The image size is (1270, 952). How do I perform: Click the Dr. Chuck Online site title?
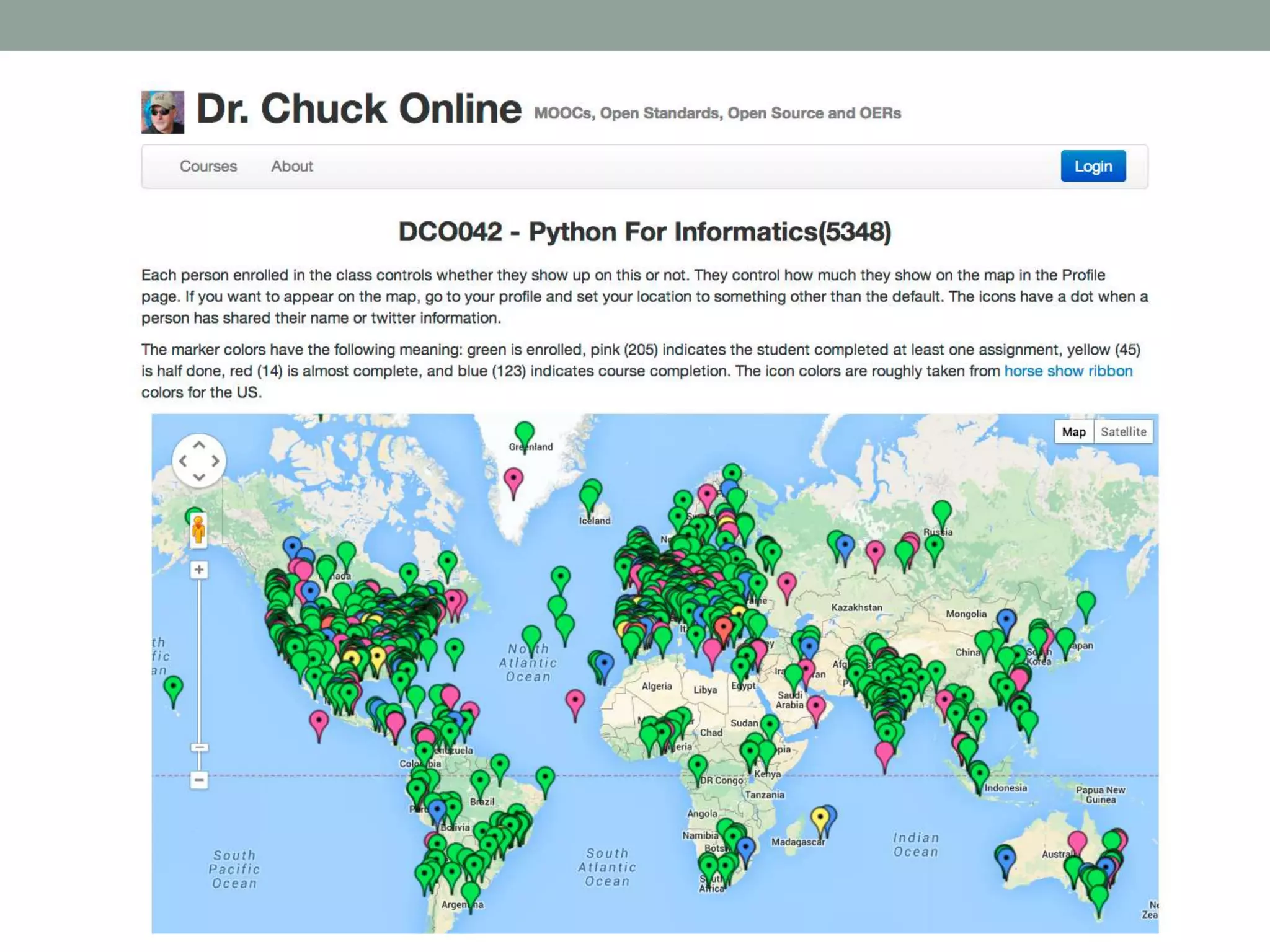click(x=358, y=109)
